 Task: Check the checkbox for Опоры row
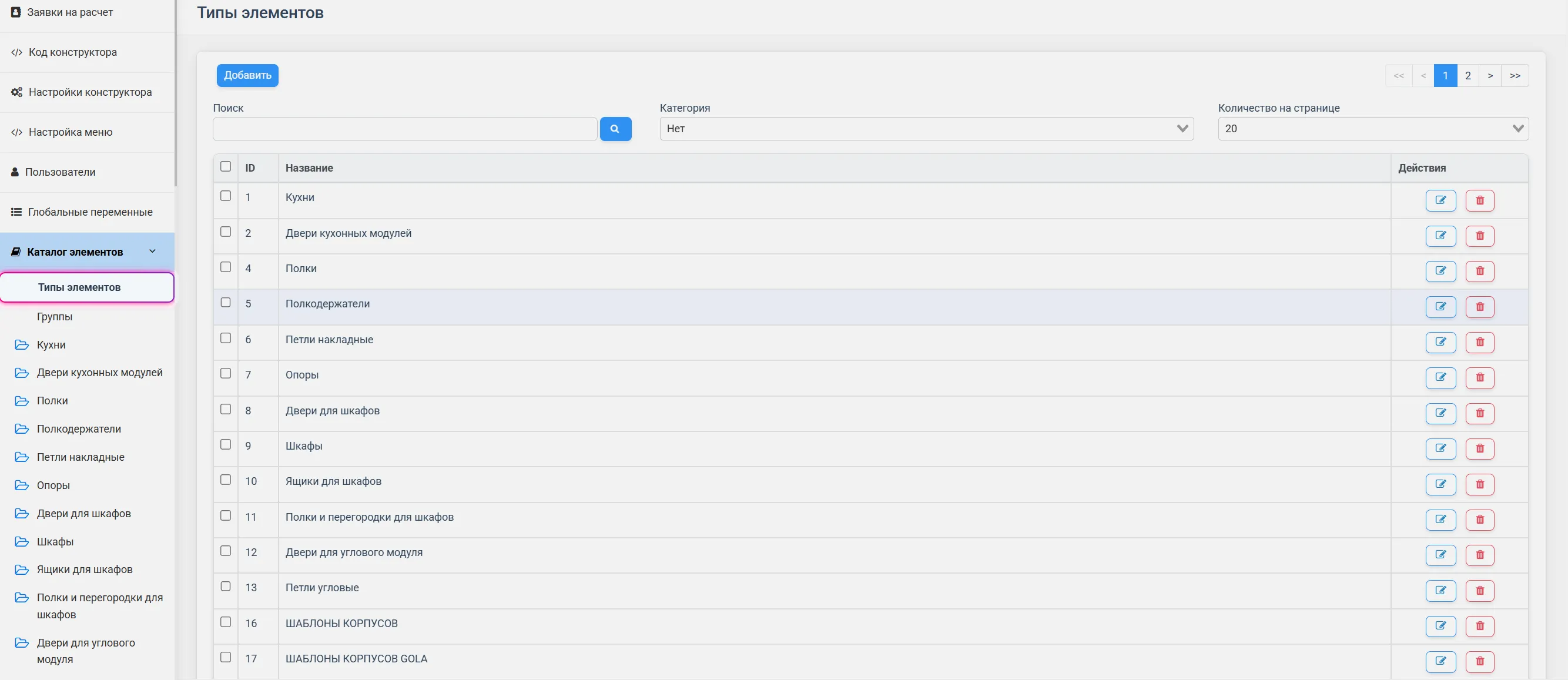(x=226, y=373)
